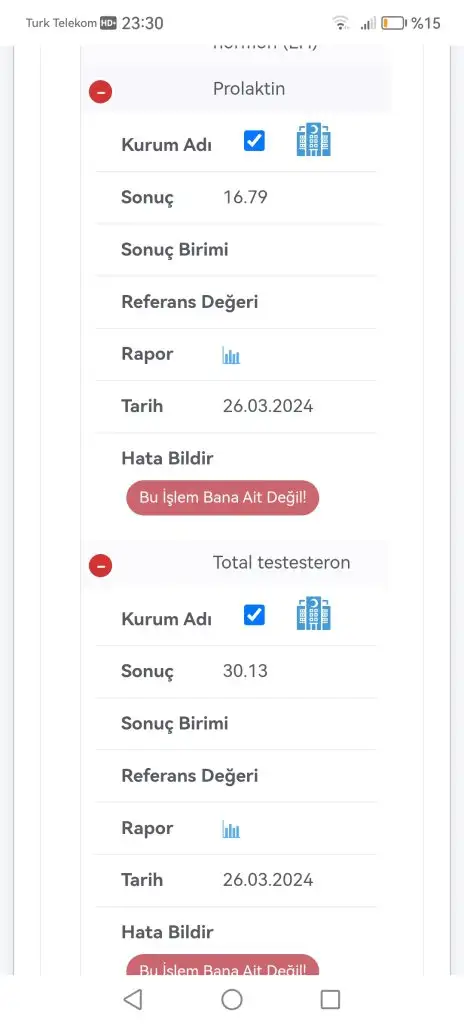Open the Prolaktin report chart icon
Image resolution: width=464 pixels, height=1024 pixels.
(x=231, y=356)
